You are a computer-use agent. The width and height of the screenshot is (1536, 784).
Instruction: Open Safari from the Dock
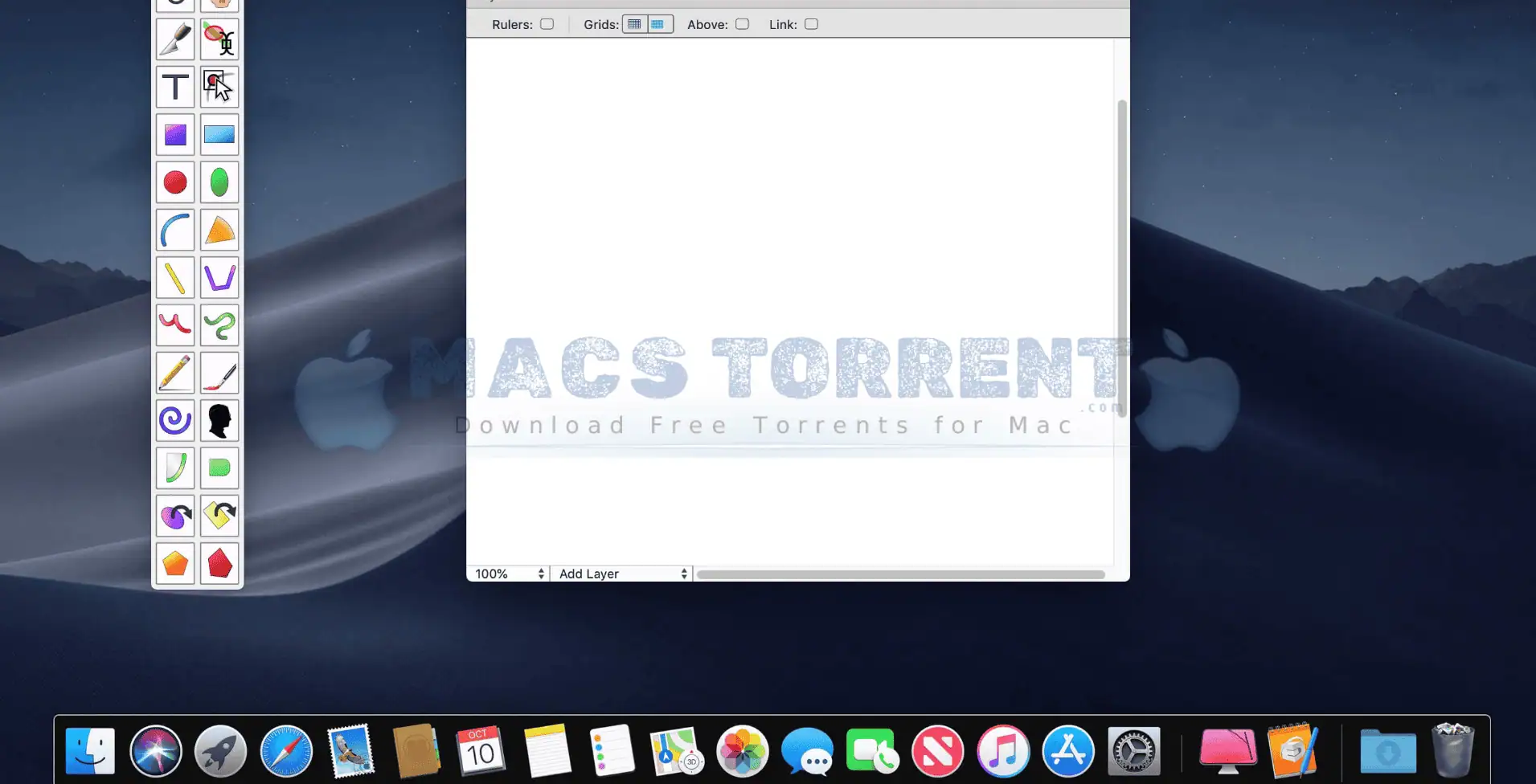point(286,752)
